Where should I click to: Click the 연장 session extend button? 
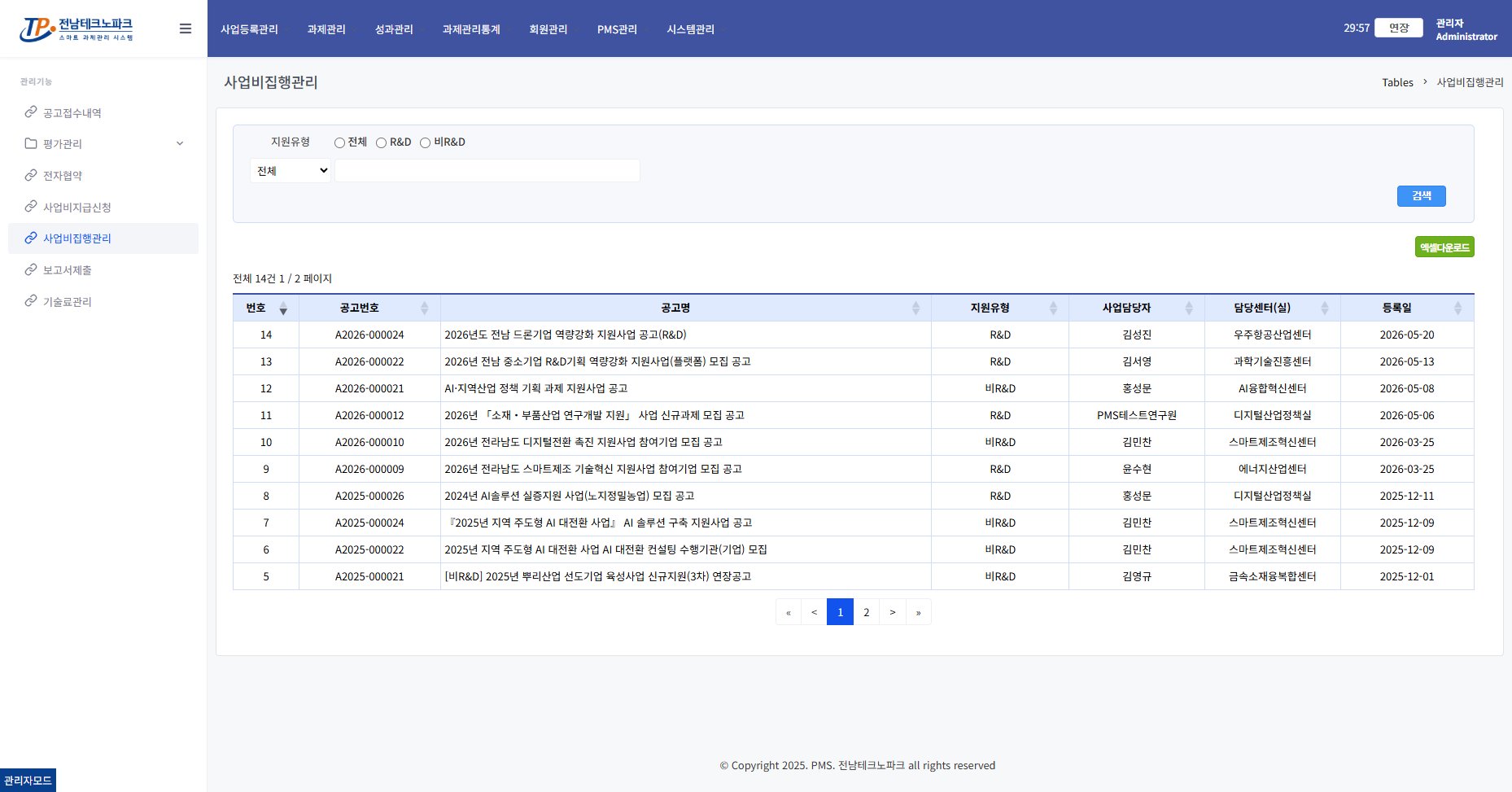(1399, 28)
